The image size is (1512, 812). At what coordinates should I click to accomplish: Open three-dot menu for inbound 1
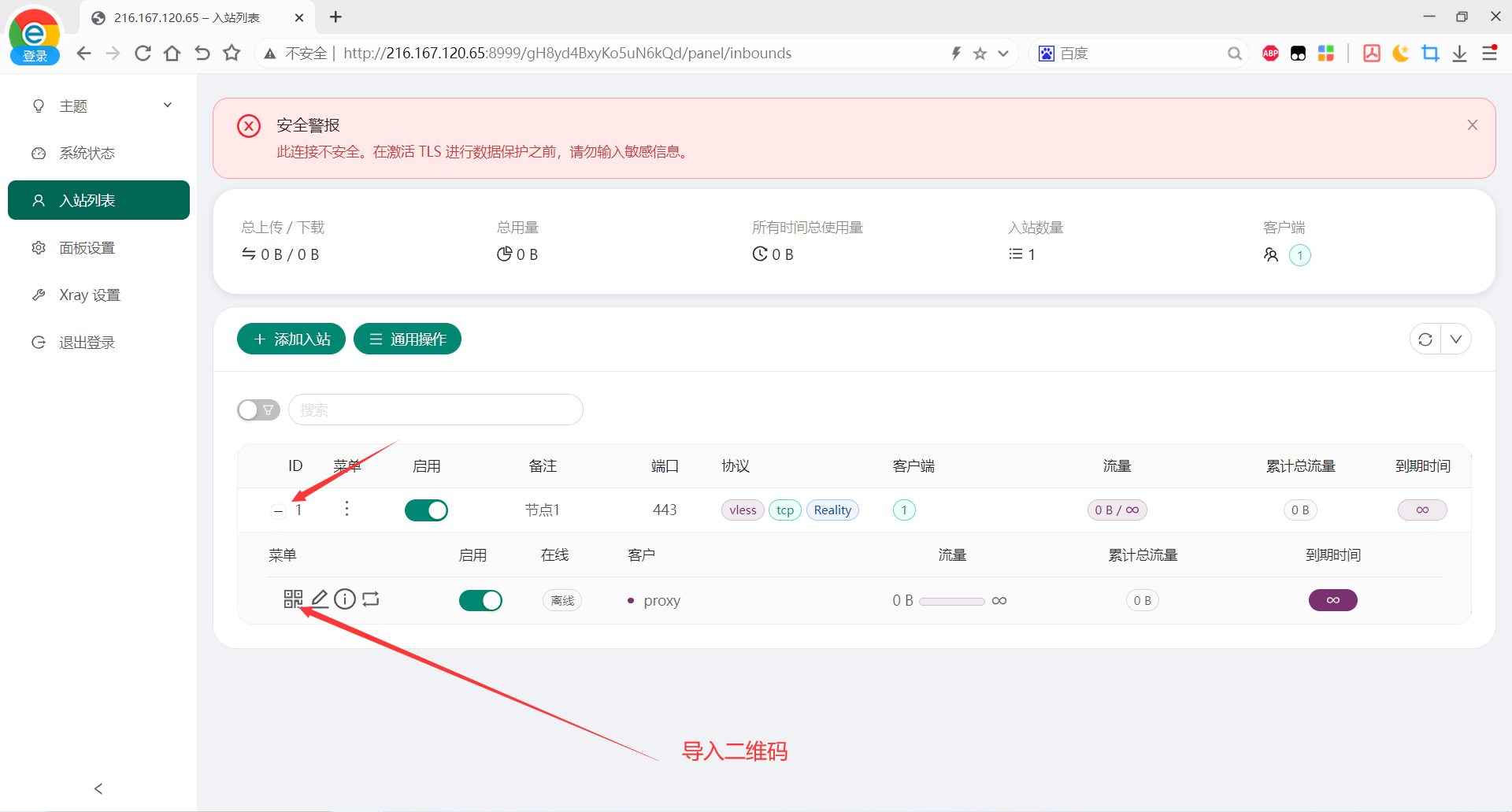pos(346,509)
